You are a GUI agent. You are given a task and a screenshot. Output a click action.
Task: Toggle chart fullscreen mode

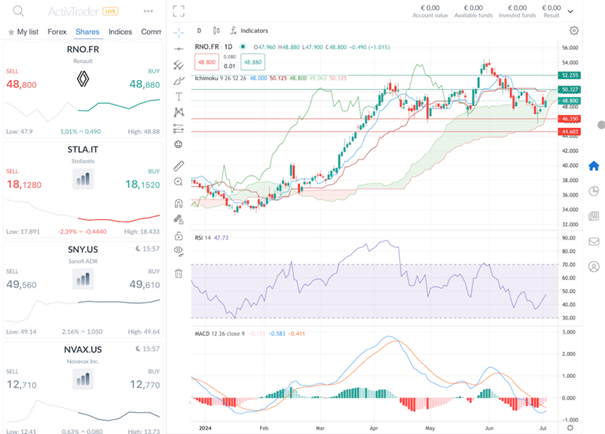click(178, 11)
